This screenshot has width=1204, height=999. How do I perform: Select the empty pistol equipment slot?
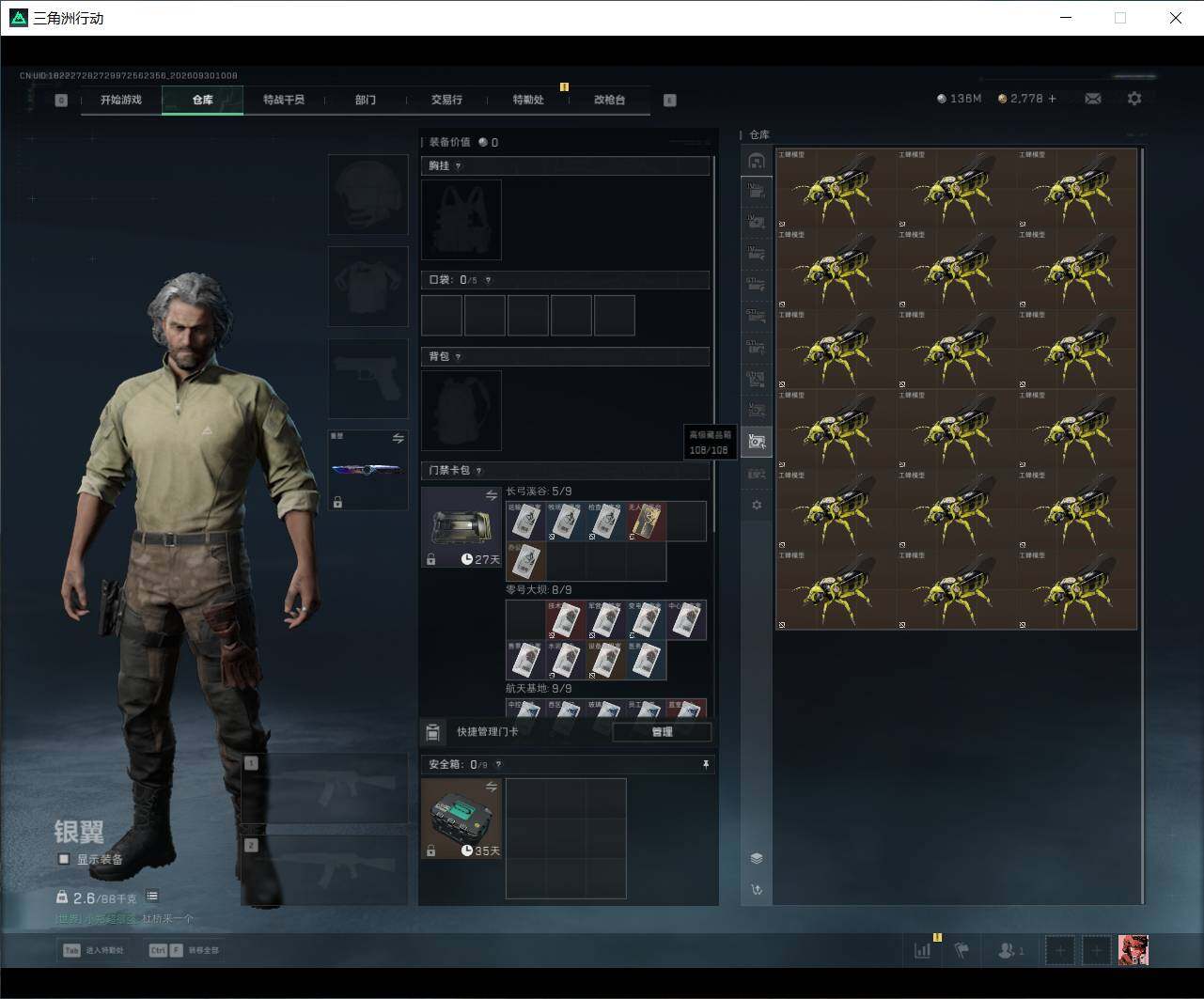(x=367, y=378)
